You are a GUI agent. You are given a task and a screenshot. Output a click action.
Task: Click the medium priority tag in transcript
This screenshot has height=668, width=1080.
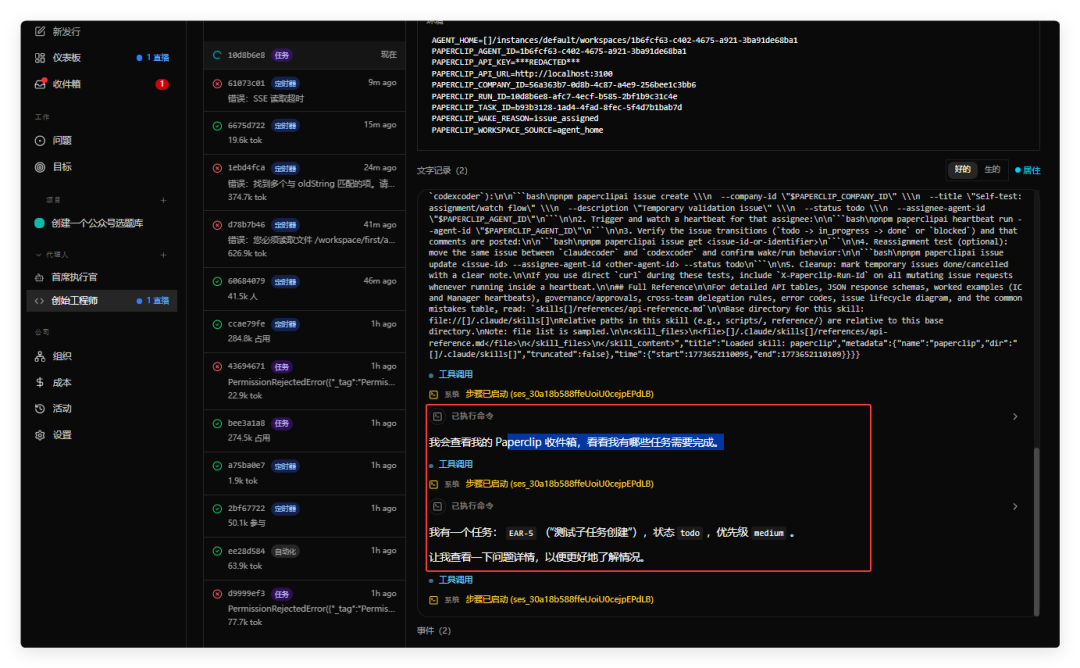[x=769, y=533]
